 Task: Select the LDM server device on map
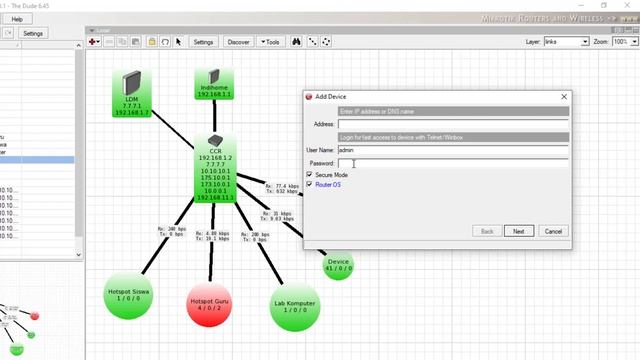pyautogui.click(x=132, y=93)
